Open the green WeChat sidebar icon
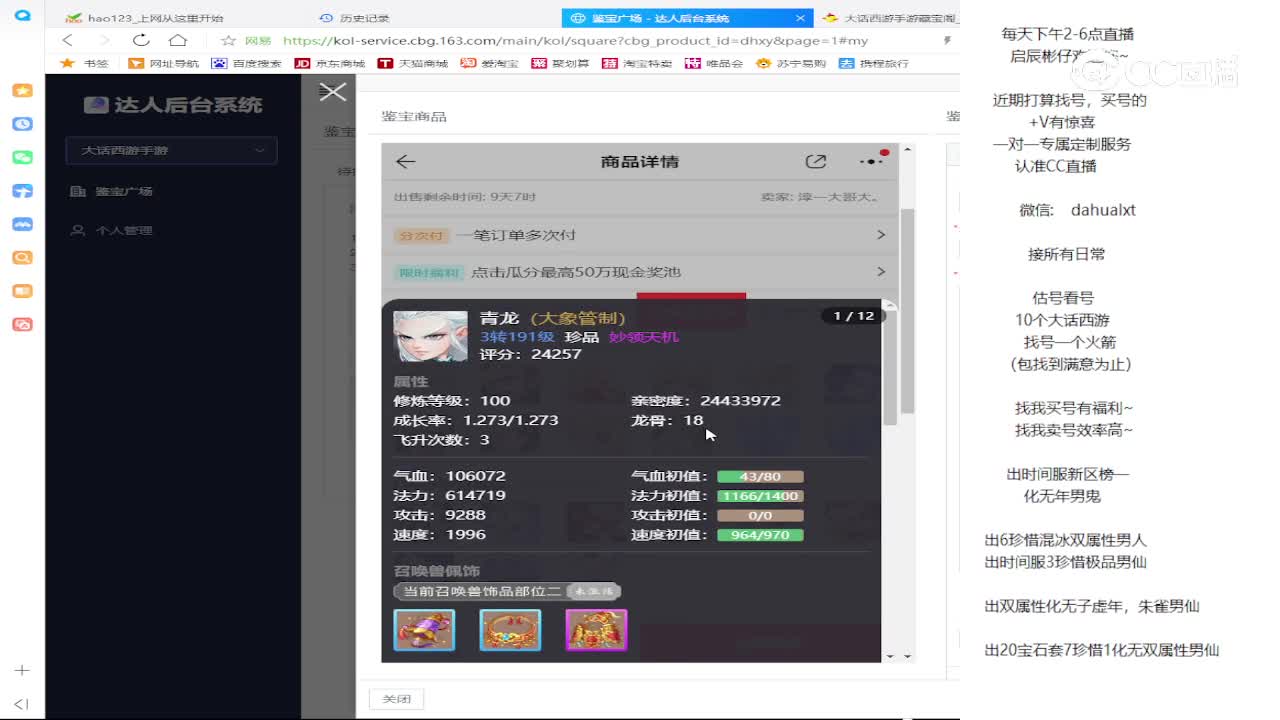Viewport: 1280px width, 720px height. point(22,157)
